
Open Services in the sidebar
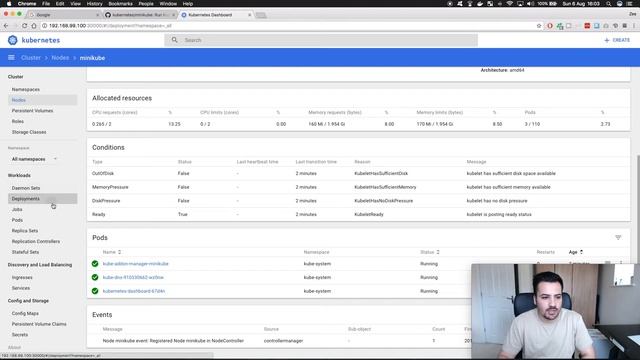point(21,288)
